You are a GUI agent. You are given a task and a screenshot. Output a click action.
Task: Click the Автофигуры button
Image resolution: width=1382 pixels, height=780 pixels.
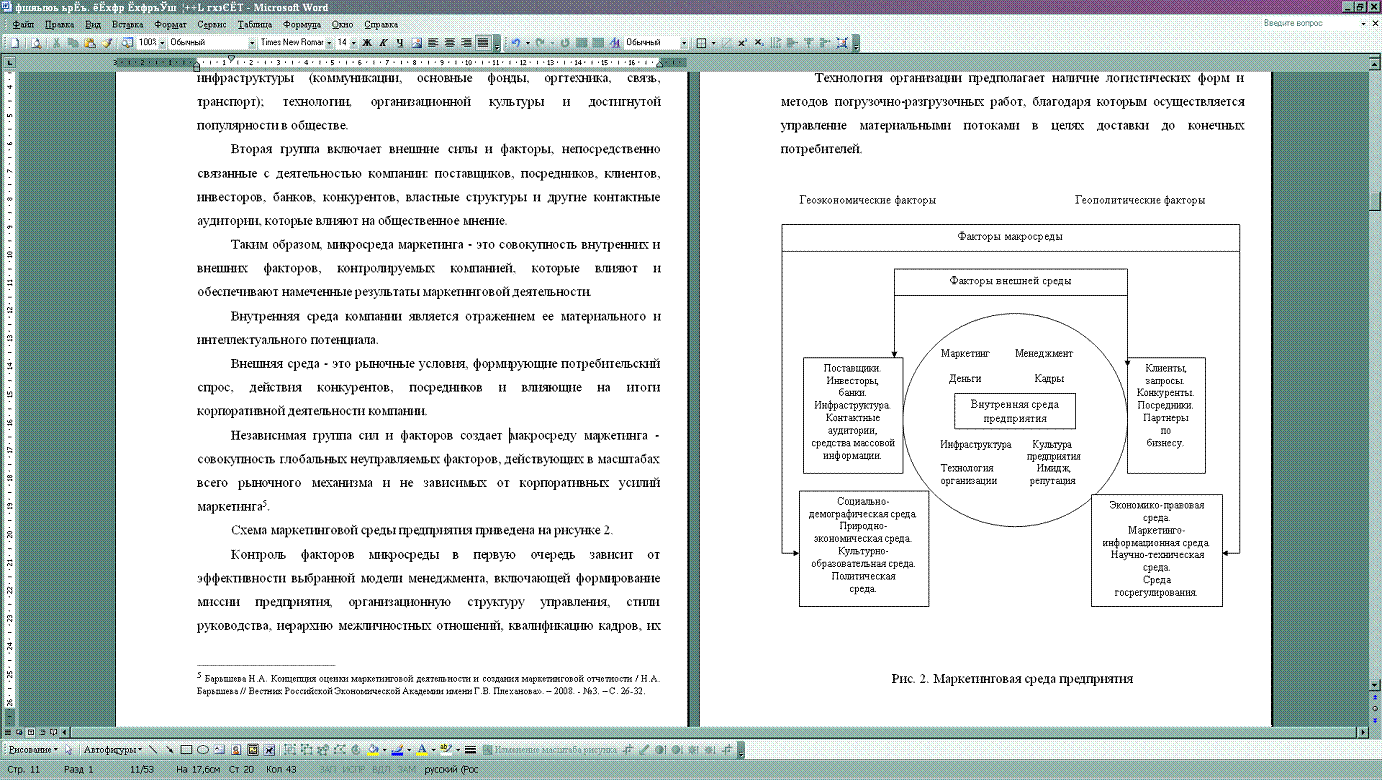point(112,749)
